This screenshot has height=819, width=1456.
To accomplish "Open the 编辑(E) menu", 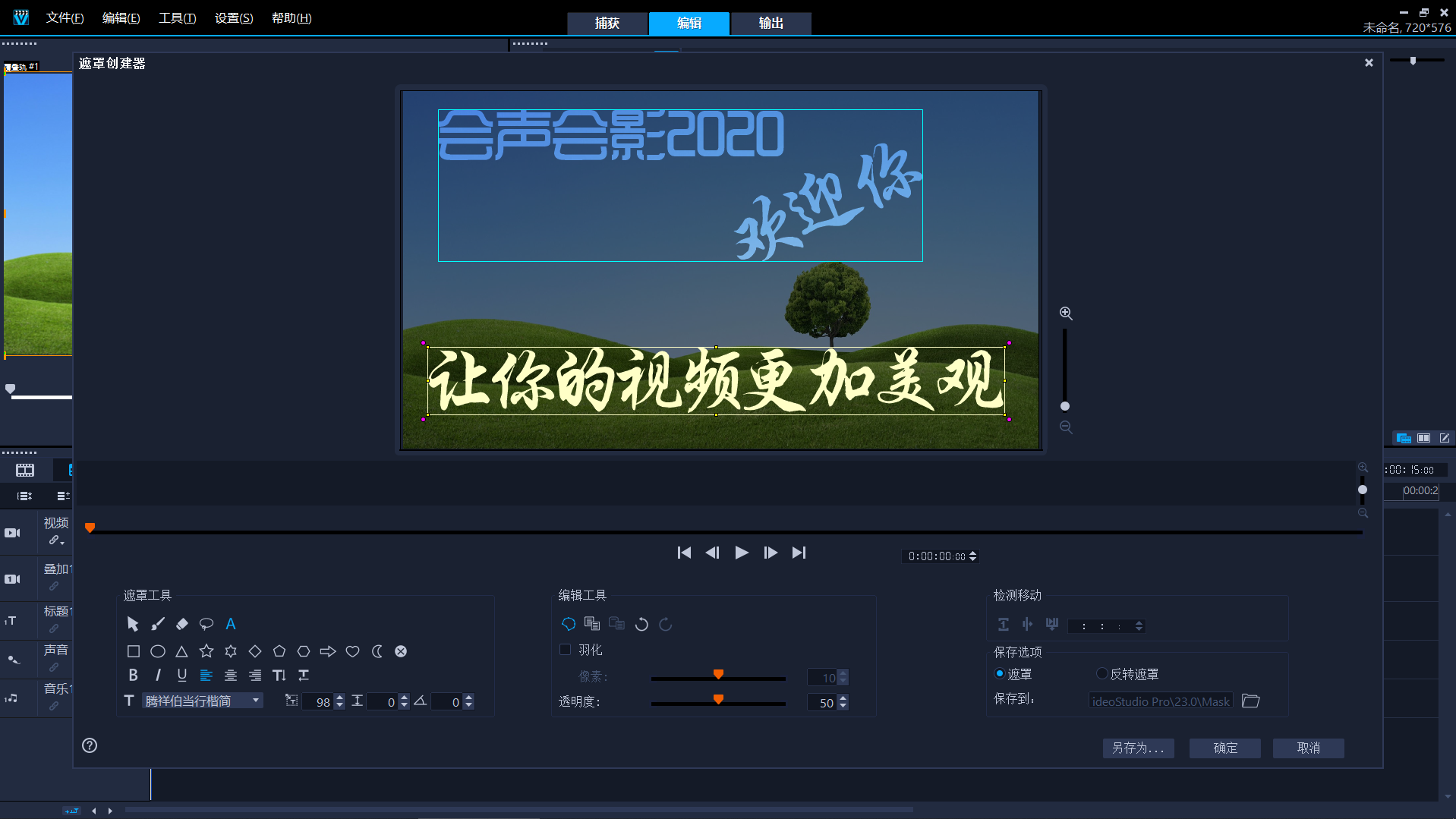I will pos(121,17).
